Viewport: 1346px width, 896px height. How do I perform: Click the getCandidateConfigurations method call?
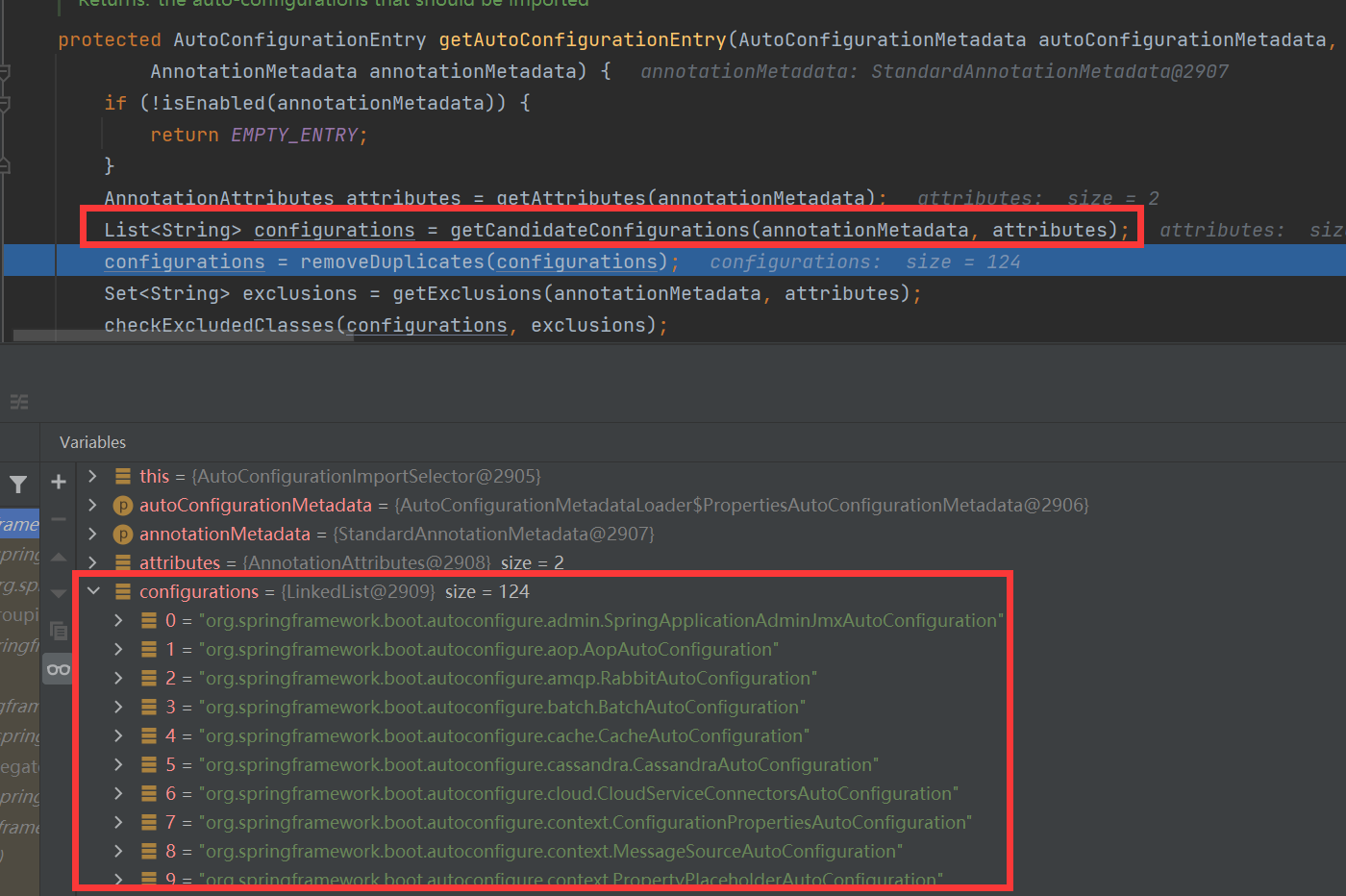[600, 230]
